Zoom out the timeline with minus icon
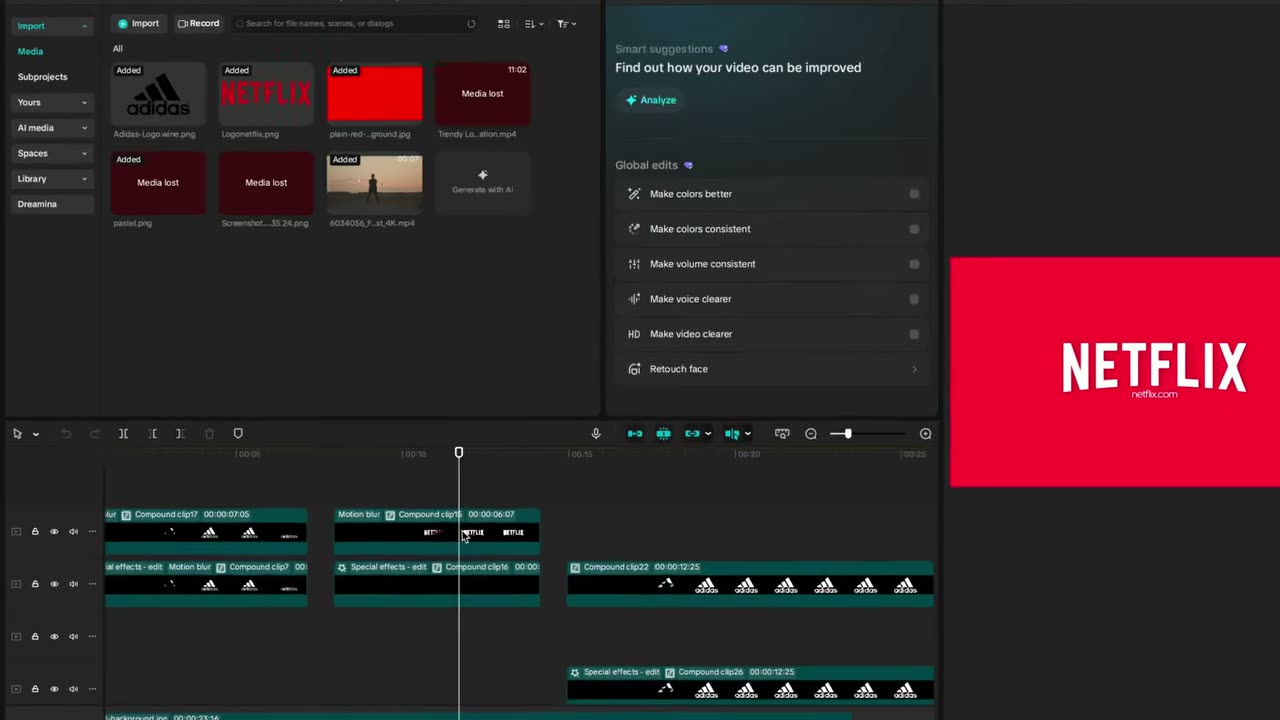The image size is (1280, 720). click(x=811, y=434)
